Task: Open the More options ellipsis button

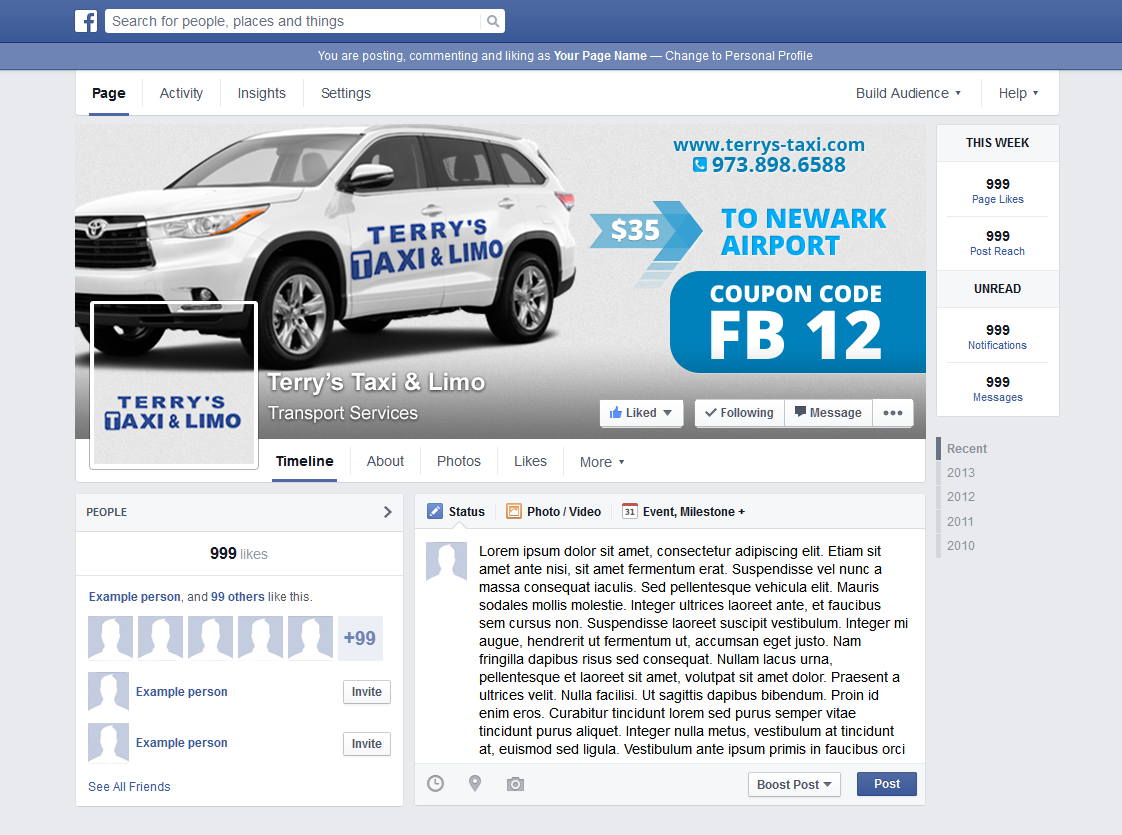Action: coord(892,412)
